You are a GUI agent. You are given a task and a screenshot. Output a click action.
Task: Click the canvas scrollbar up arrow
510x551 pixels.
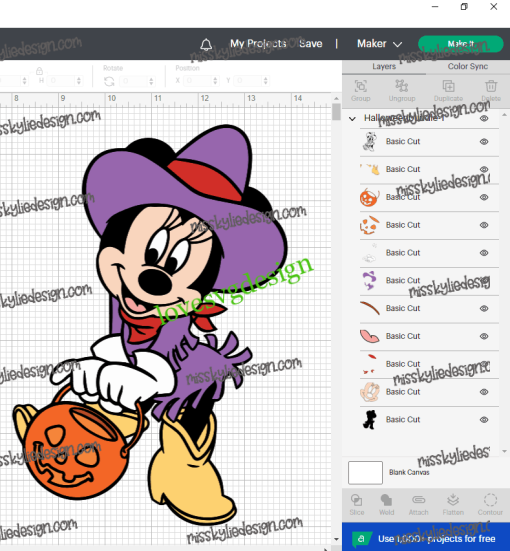336,98
